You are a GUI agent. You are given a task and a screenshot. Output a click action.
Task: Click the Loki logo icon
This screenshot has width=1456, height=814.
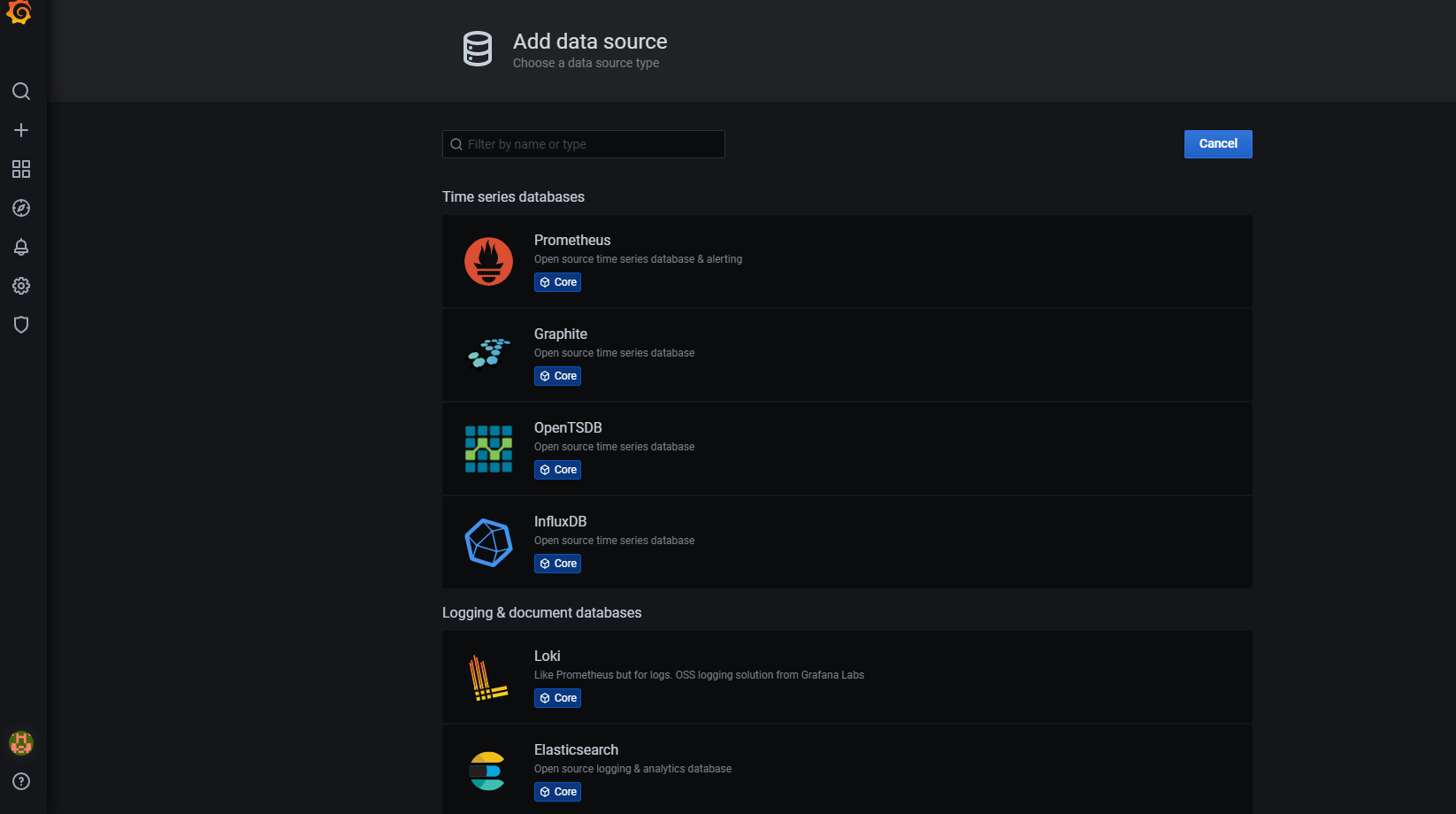tap(487, 678)
